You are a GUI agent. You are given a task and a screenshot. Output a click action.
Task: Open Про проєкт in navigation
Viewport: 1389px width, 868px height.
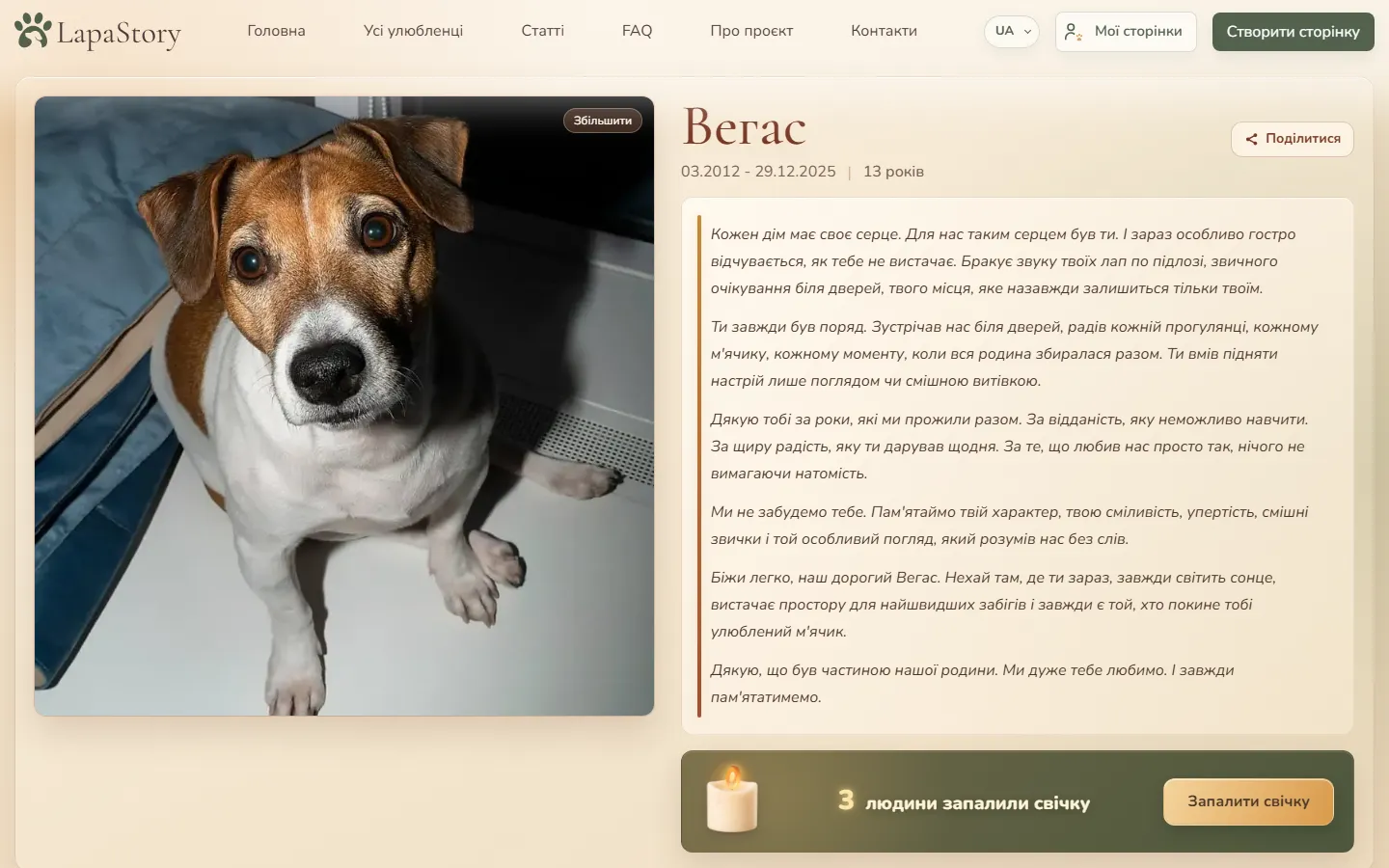coord(751,31)
